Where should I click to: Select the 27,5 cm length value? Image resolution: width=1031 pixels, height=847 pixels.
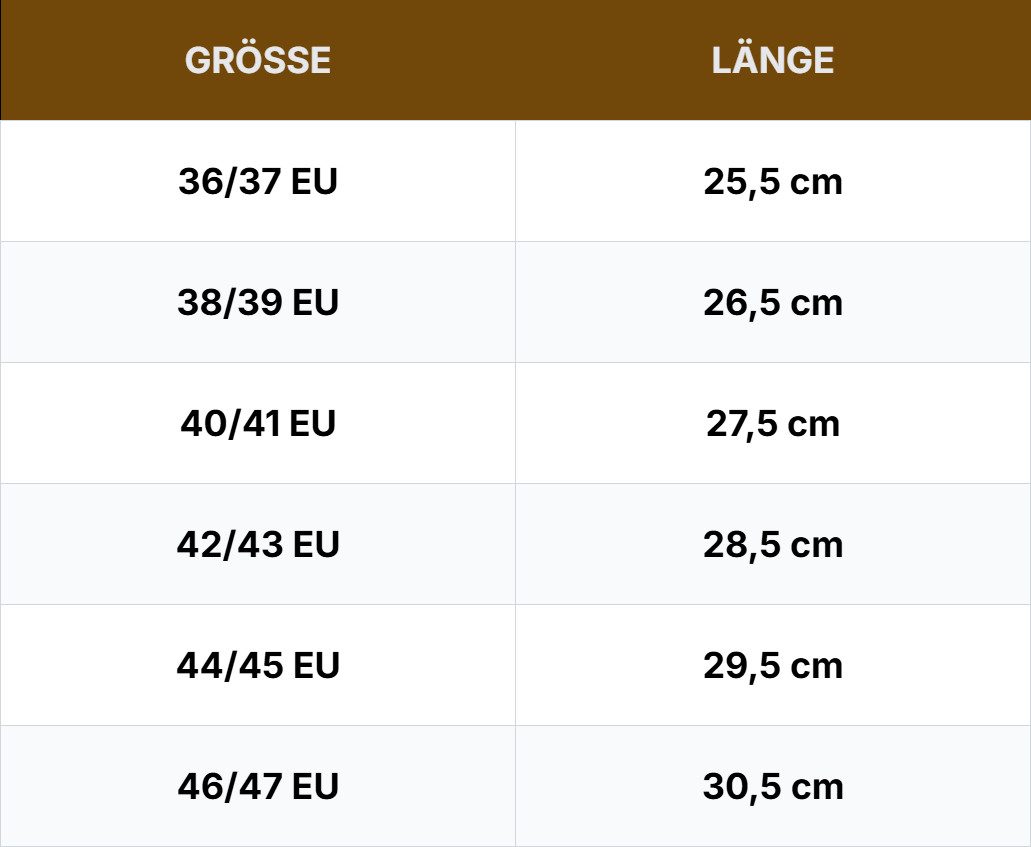point(773,424)
